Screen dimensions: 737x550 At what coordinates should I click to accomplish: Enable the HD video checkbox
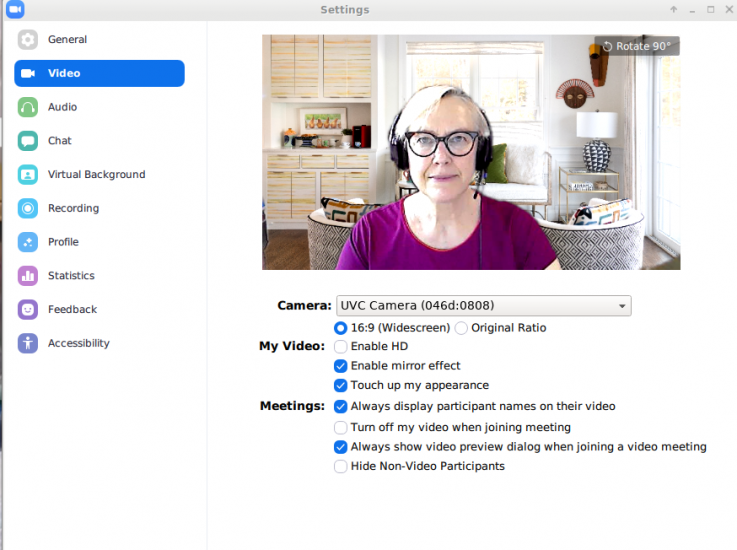341,347
